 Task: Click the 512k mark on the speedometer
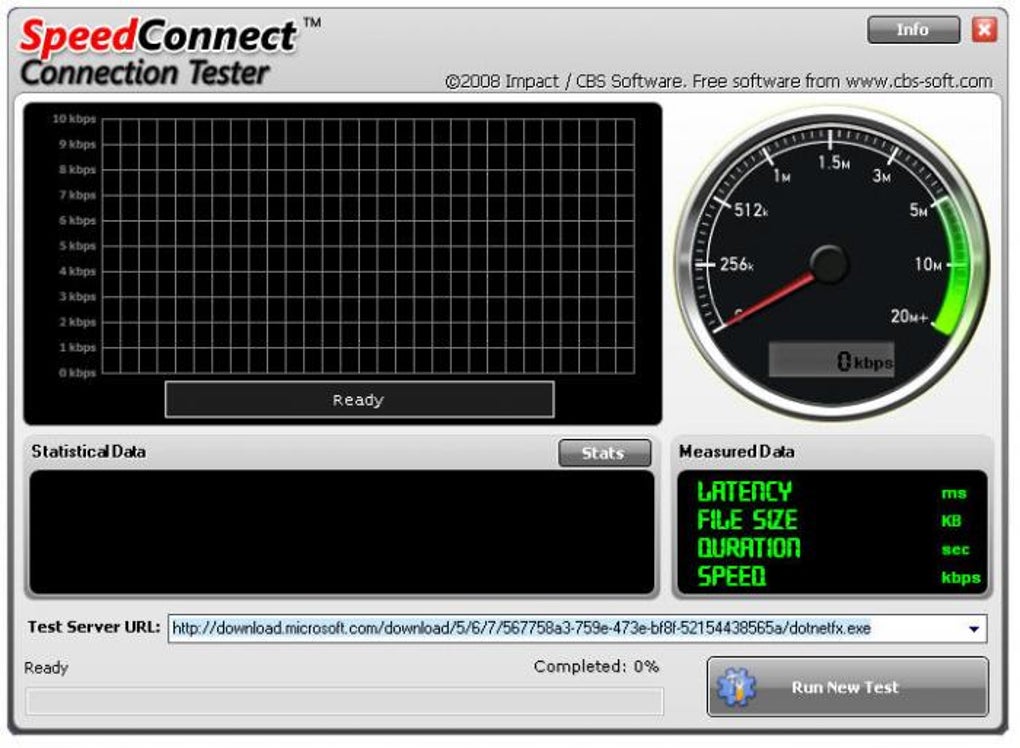751,210
